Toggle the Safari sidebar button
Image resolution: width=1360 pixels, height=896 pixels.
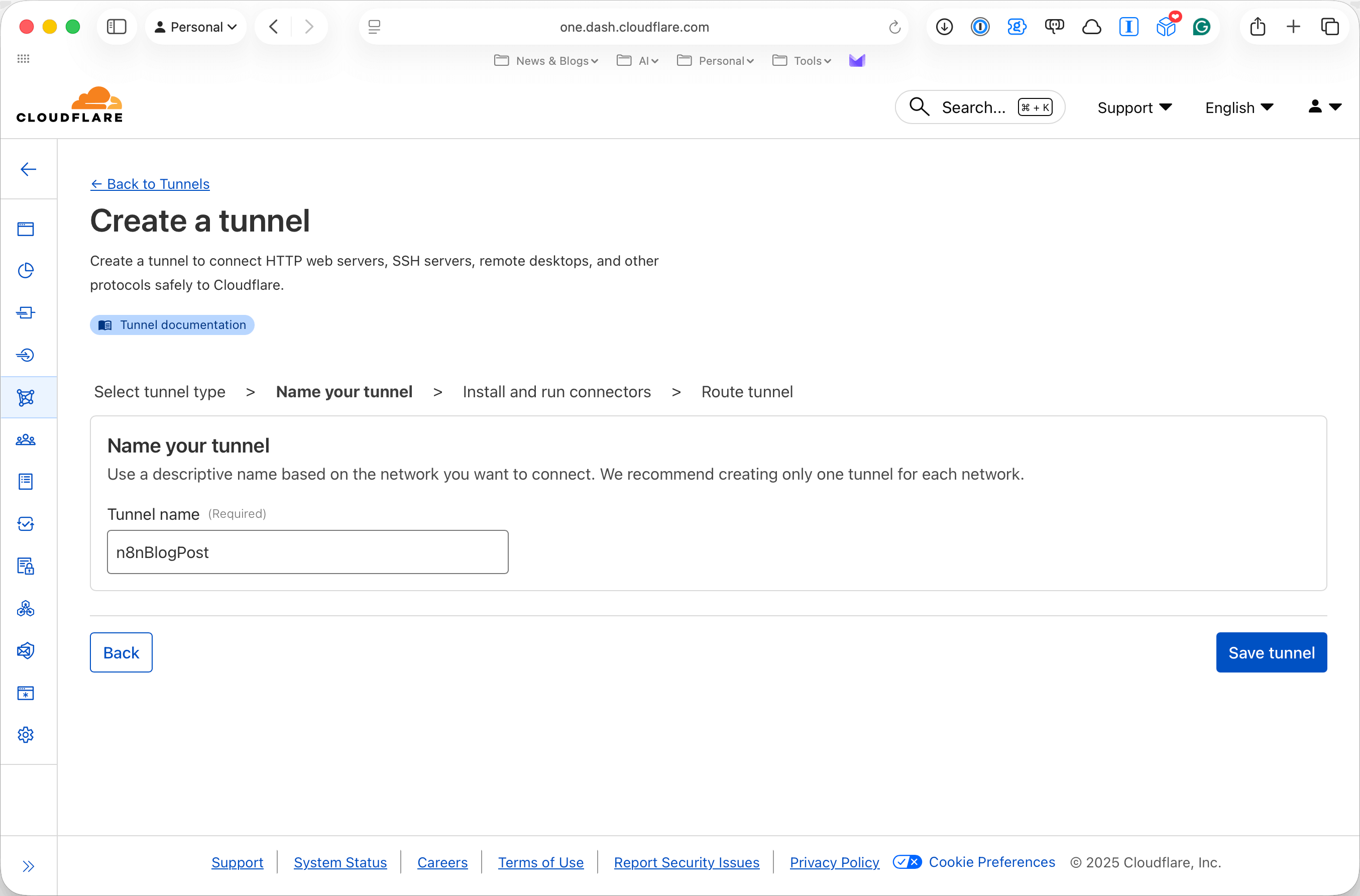pyautogui.click(x=117, y=27)
